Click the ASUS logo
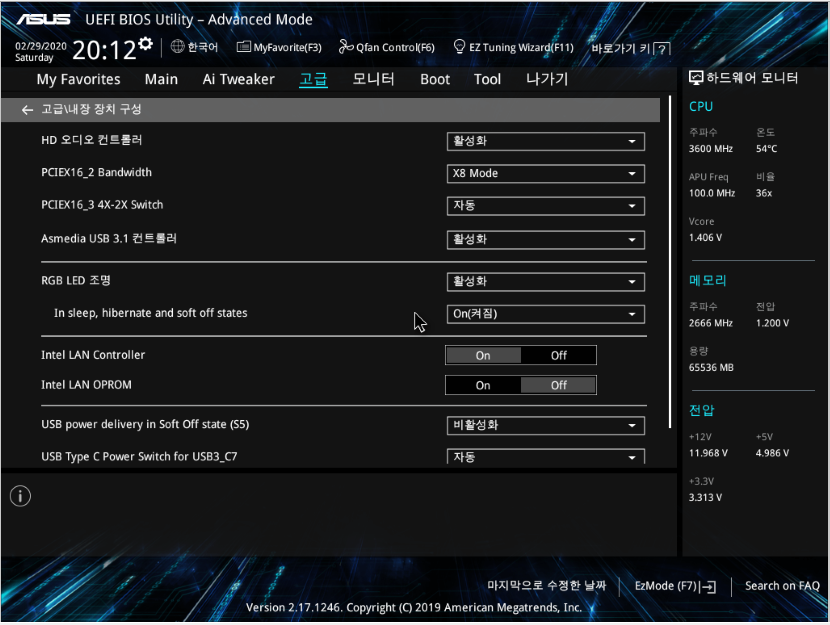 point(43,20)
